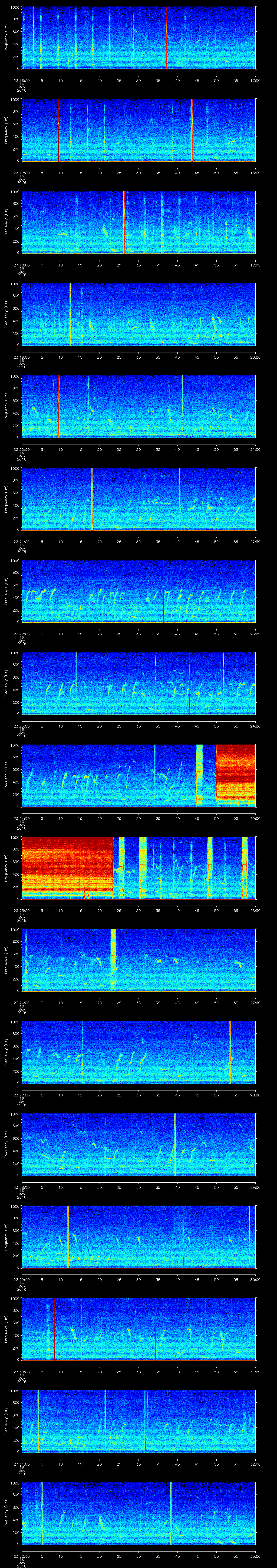Click red broadband noise block in the 23:24:00 panel
Viewport: 277px width, 1568px height.
point(236,773)
